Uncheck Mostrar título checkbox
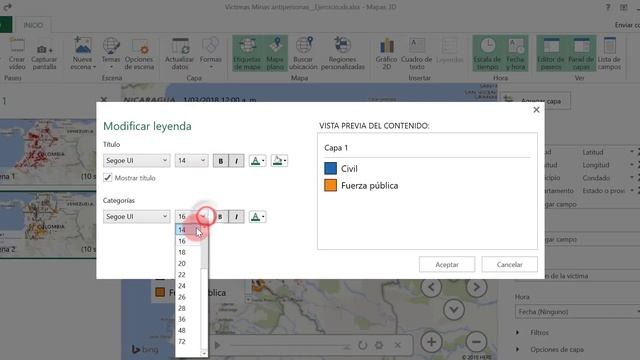 coord(108,178)
